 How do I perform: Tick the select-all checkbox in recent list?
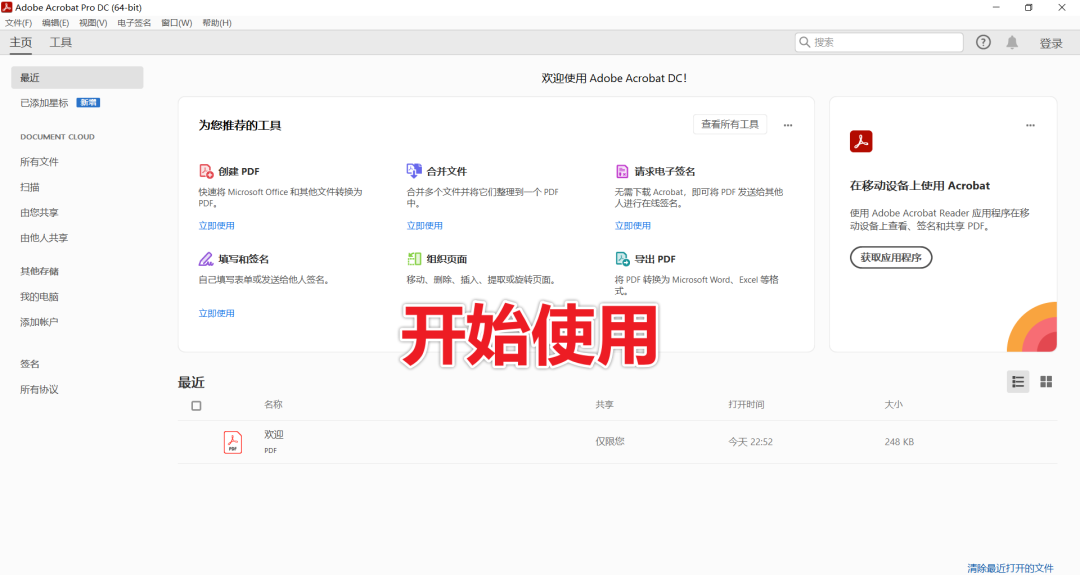pyautogui.click(x=196, y=406)
